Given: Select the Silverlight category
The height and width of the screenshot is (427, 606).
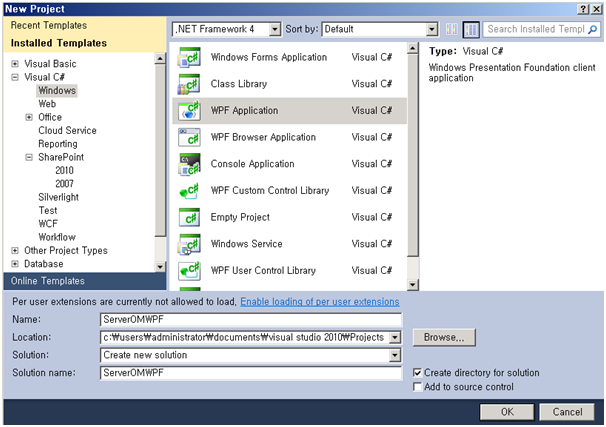Looking at the screenshot, I should coord(58,197).
